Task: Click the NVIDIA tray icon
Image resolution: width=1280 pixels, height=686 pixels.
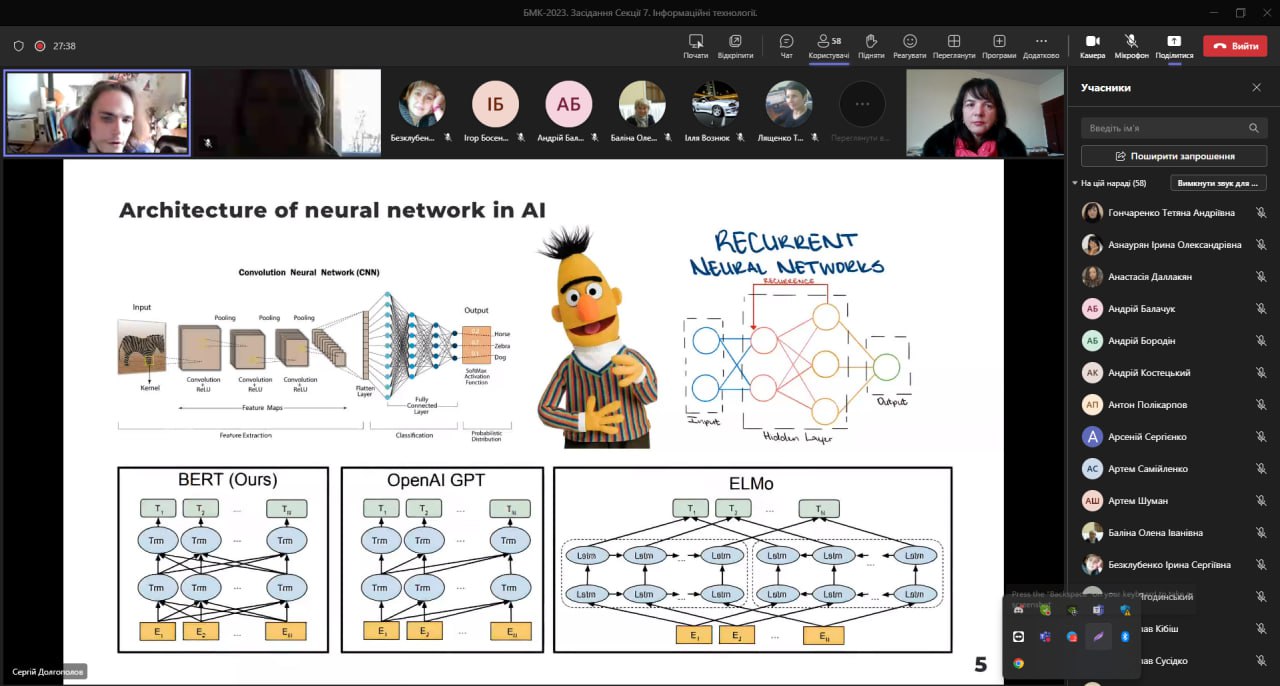Action: (1072, 609)
